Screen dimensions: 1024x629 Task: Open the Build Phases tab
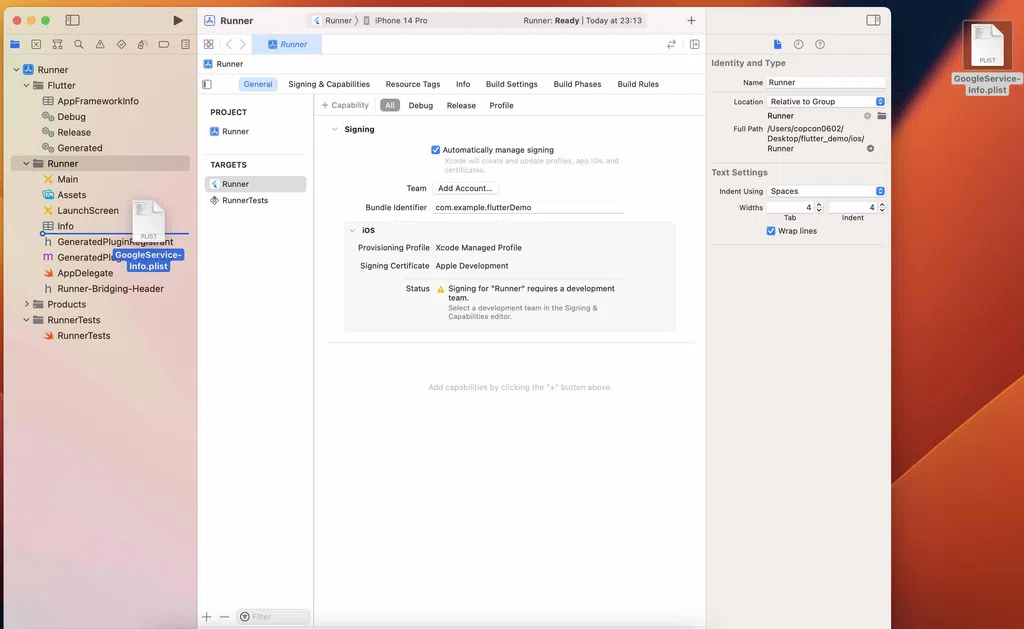[x=577, y=84]
